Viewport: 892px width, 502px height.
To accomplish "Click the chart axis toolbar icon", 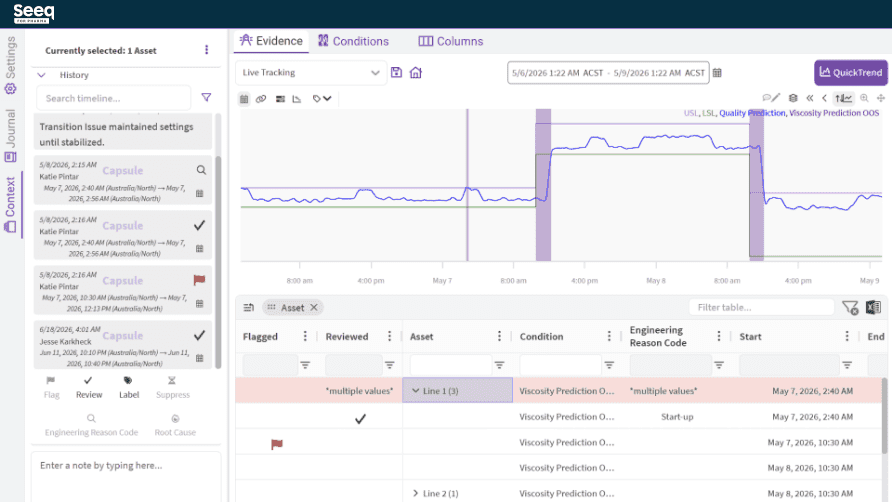I will [x=297, y=98].
